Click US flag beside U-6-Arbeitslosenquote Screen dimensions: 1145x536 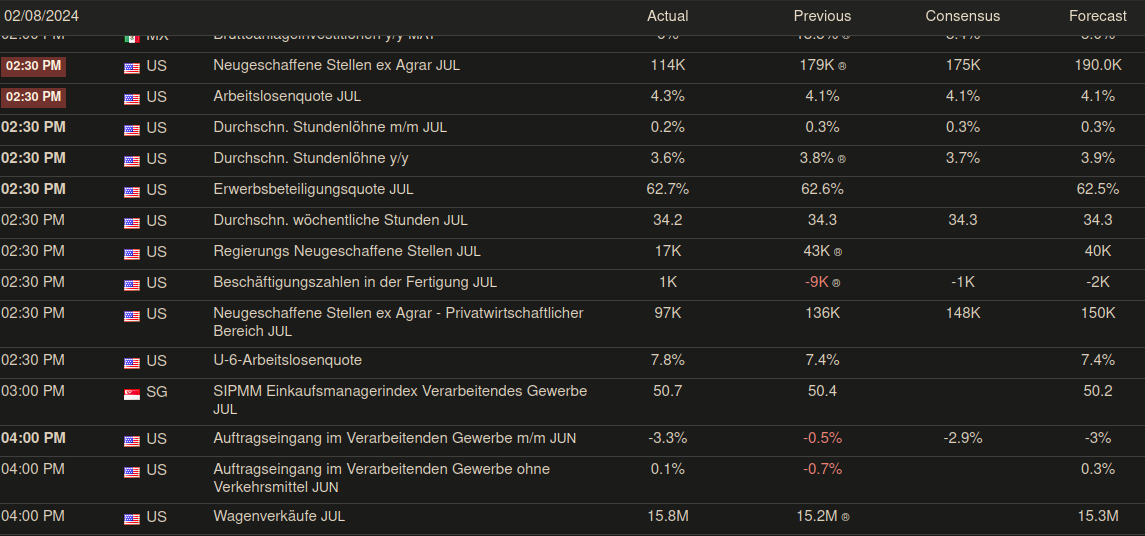point(131,361)
